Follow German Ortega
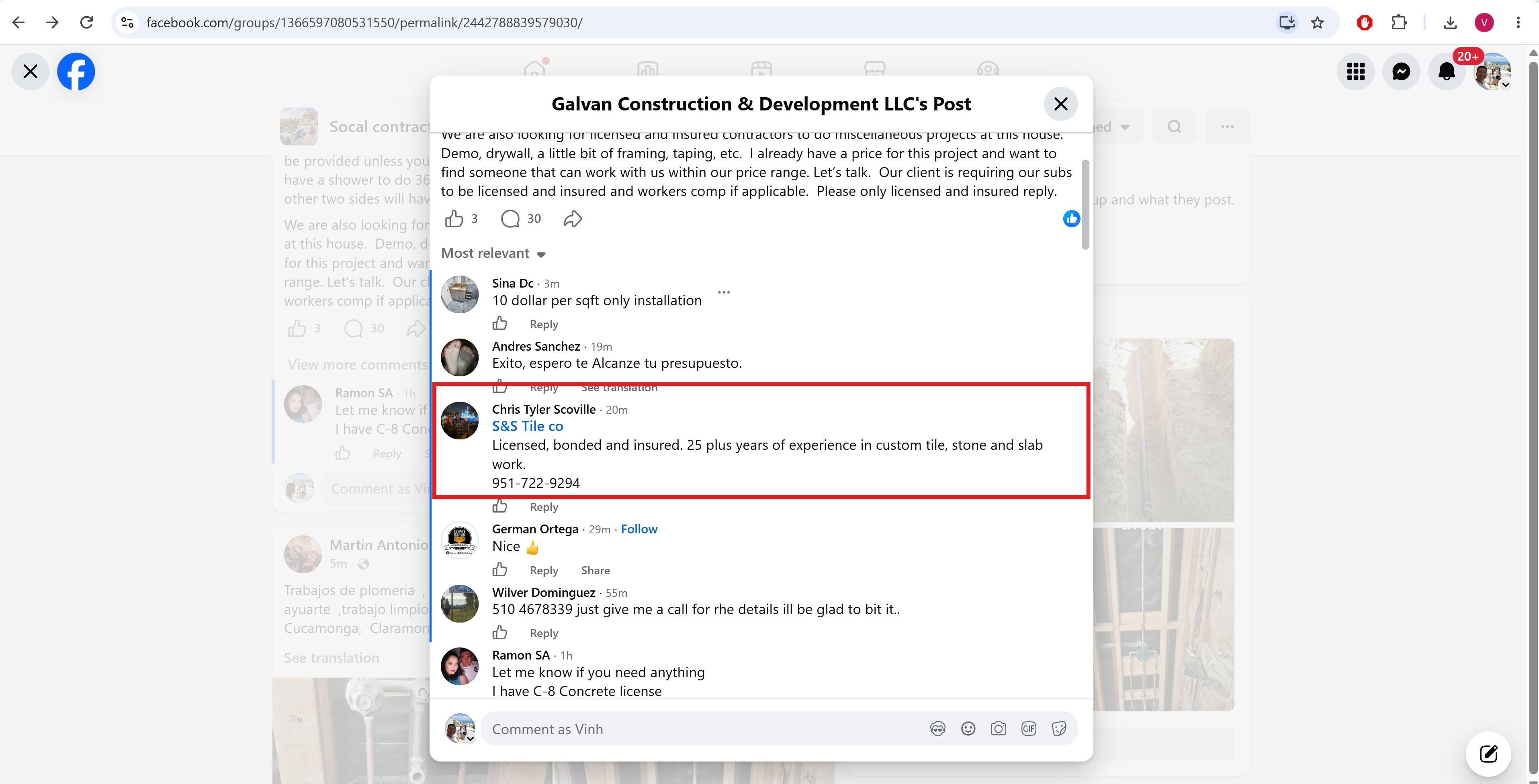The height and width of the screenshot is (784, 1539). pos(639,529)
